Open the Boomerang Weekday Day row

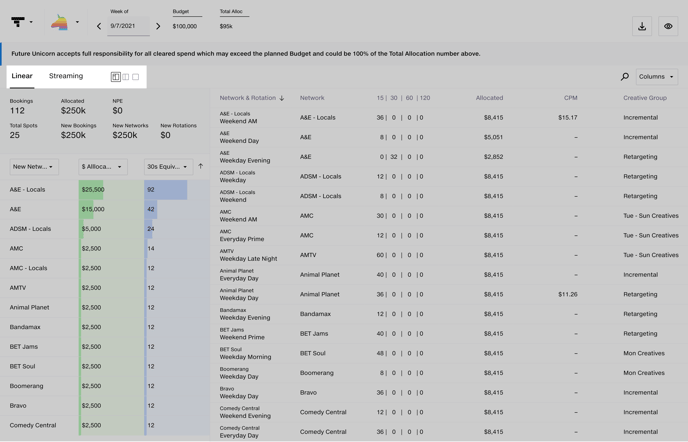(449, 373)
